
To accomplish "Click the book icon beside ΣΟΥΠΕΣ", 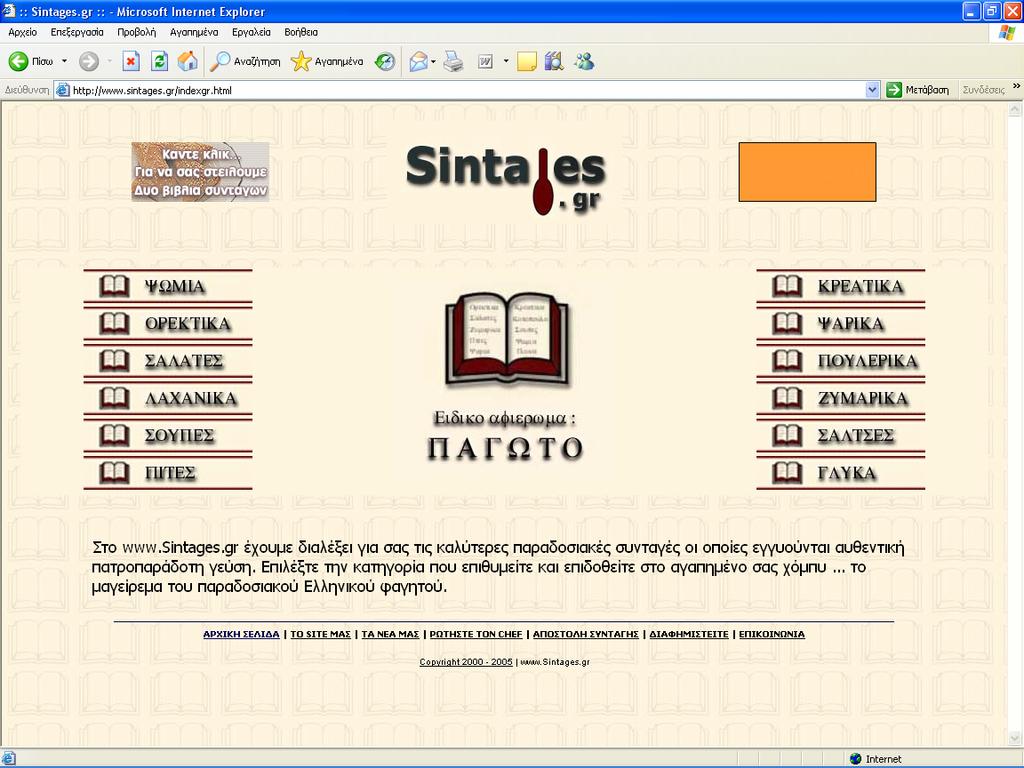I will tap(114, 436).
